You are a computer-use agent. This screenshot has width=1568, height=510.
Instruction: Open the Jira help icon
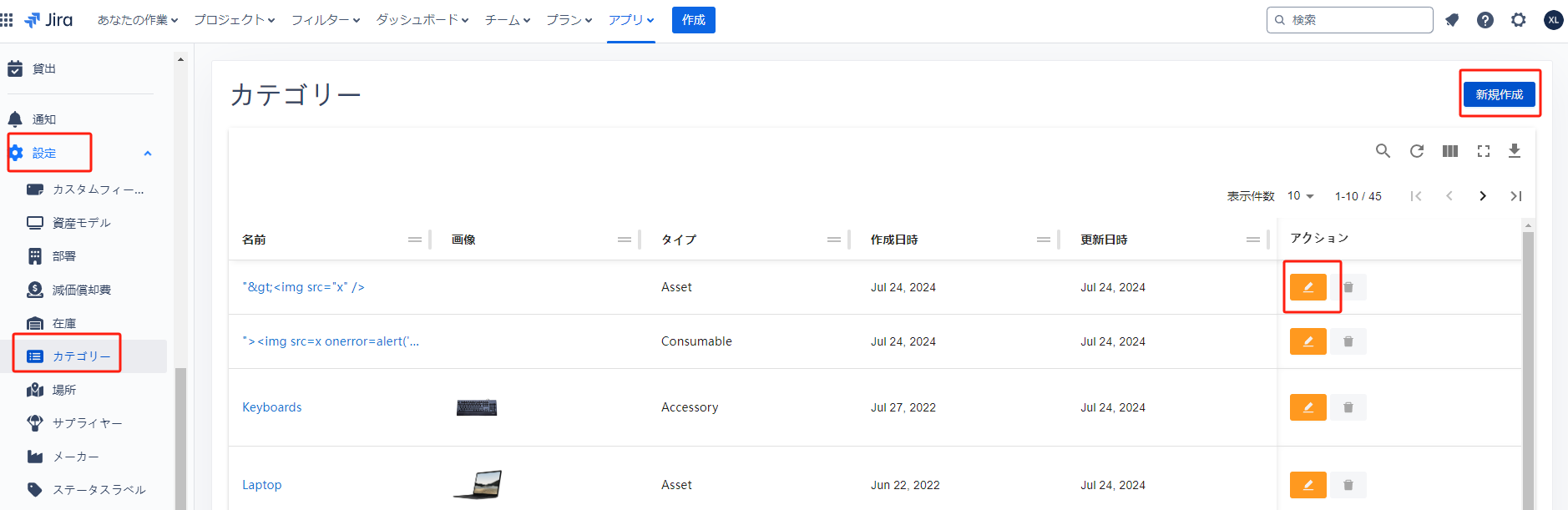point(1485,20)
